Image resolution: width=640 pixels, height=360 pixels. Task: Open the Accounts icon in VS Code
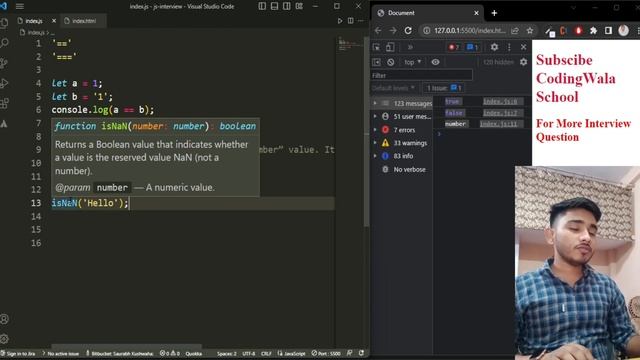coord(4,319)
